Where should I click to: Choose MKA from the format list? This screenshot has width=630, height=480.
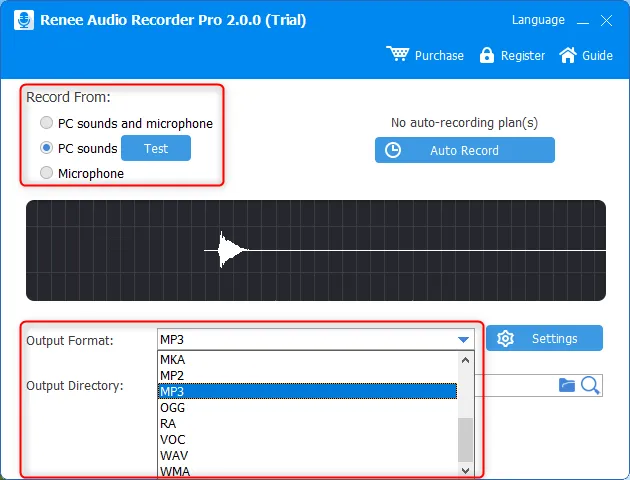307,359
